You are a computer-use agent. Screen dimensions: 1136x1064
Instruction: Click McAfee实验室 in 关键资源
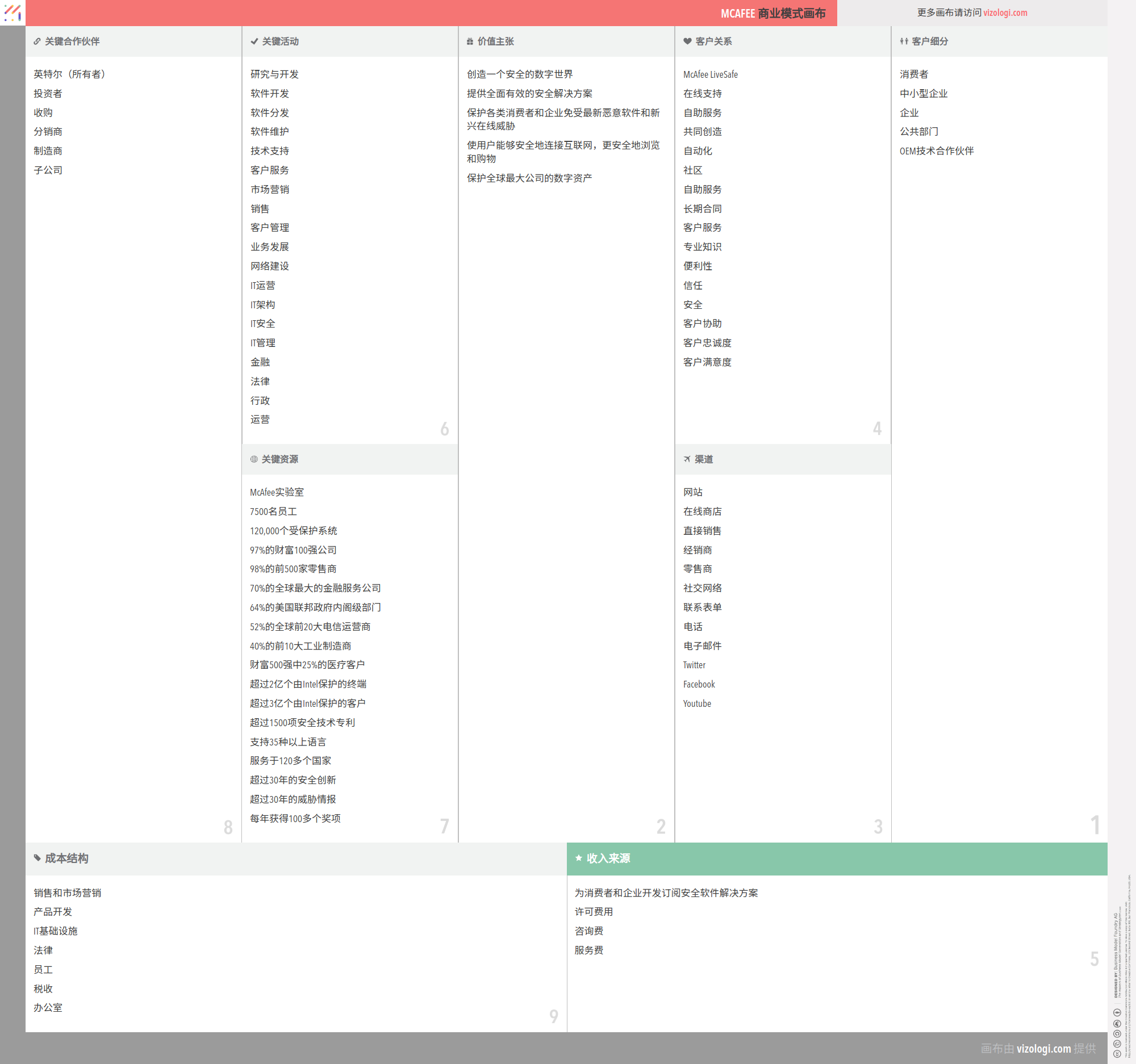coord(277,492)
